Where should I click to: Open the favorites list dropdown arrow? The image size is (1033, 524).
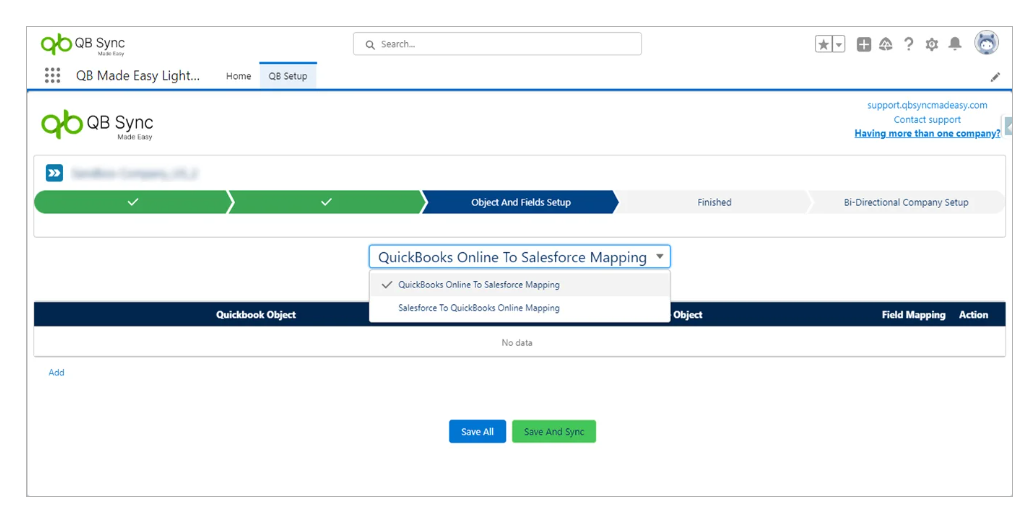[x=839, y=44]
